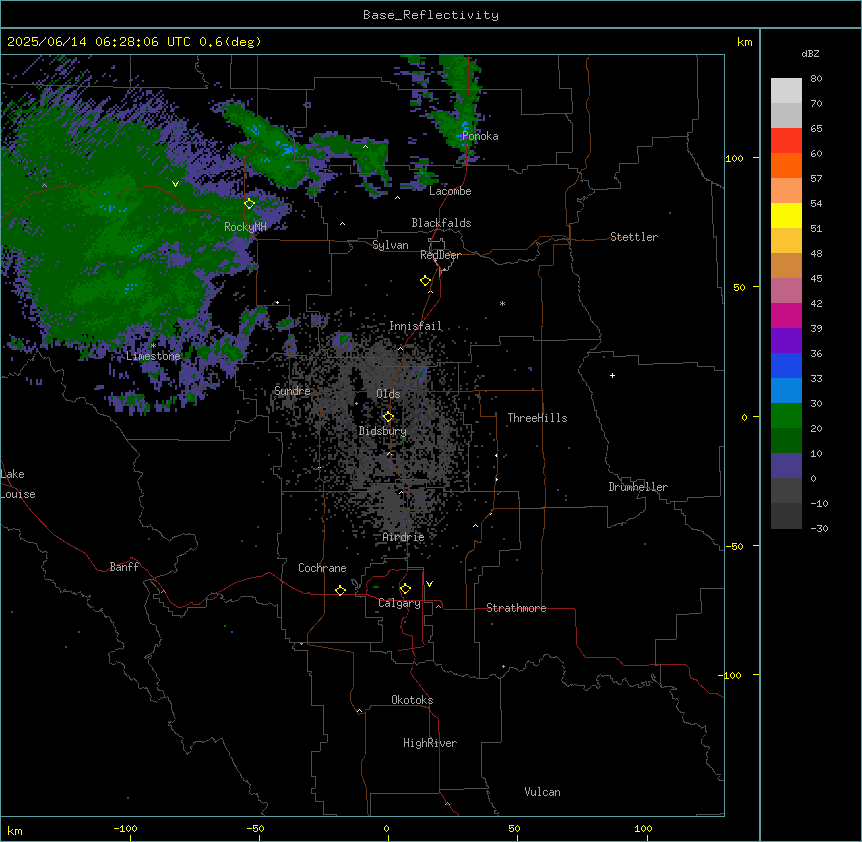Select the bright green 20-30 dBZ legend swatch
862x842 pixels.
click(786, 416)
